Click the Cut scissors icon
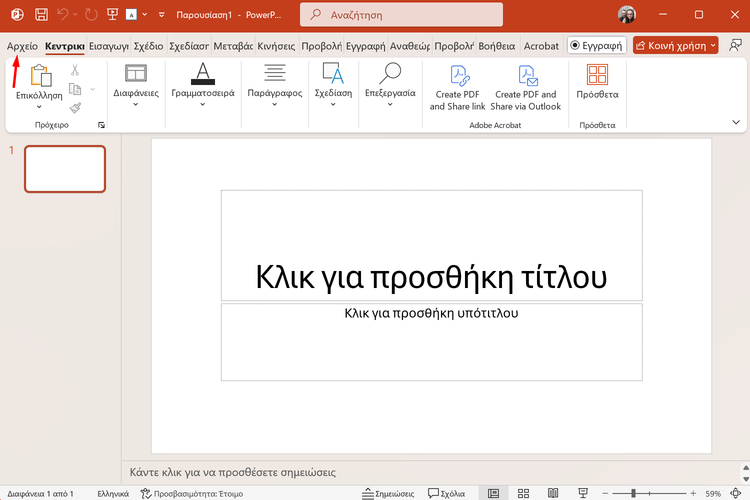The image size is (750, 500). pos(75,70)
